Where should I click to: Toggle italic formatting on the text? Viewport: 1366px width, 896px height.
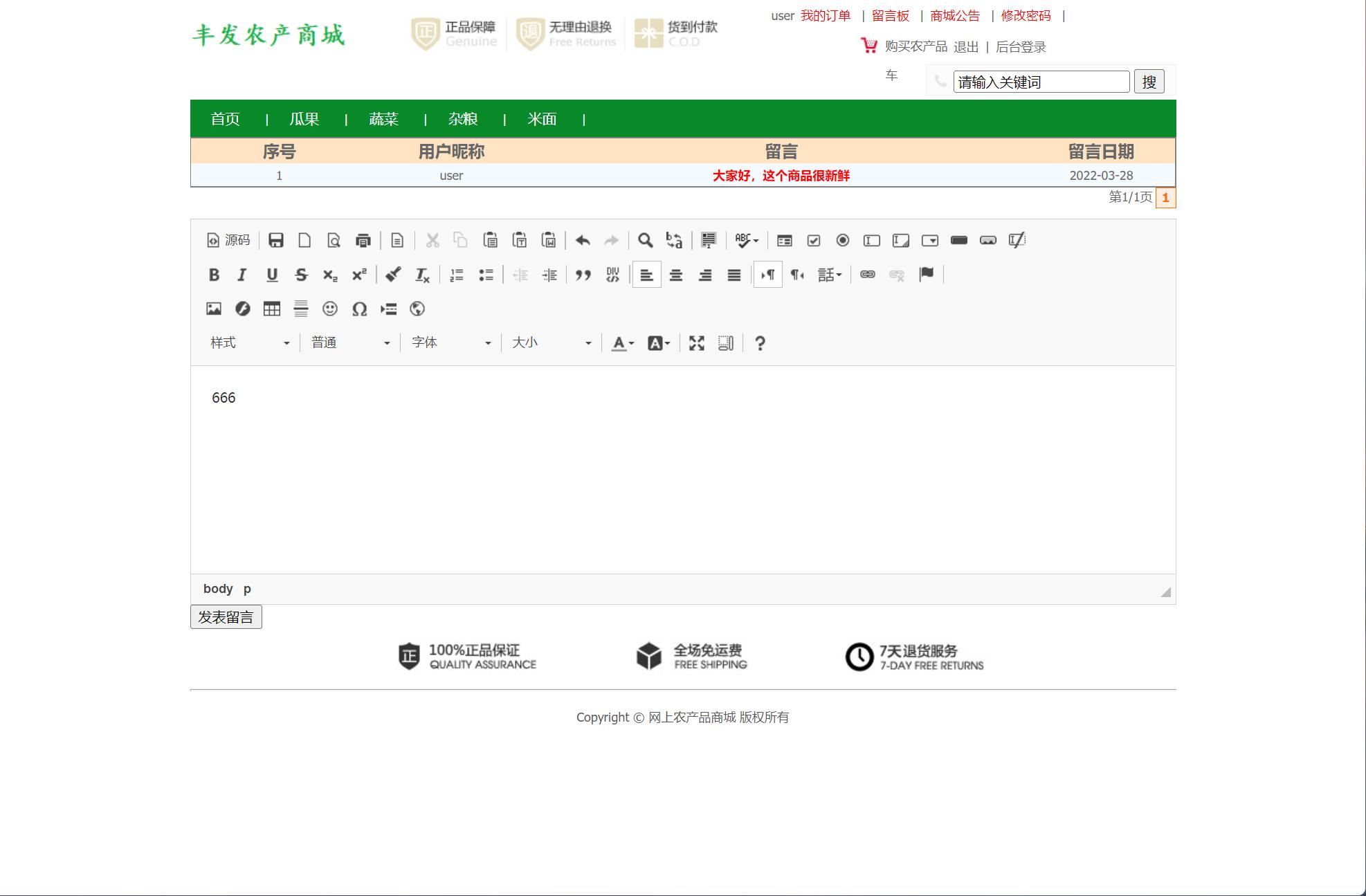(x=242, y=275)
